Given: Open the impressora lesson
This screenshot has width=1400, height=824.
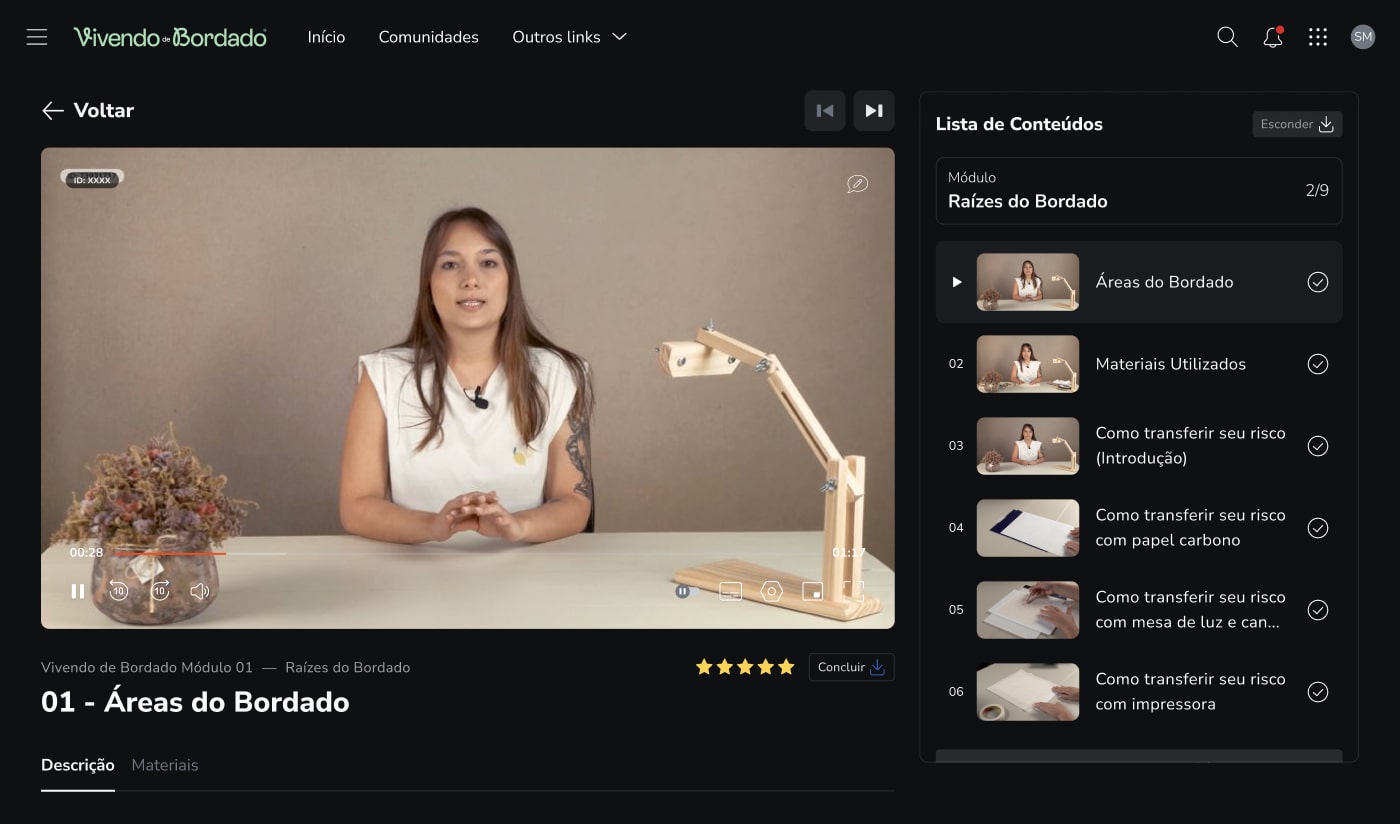Looking at the screenshot, I should tap(1139, 692).
